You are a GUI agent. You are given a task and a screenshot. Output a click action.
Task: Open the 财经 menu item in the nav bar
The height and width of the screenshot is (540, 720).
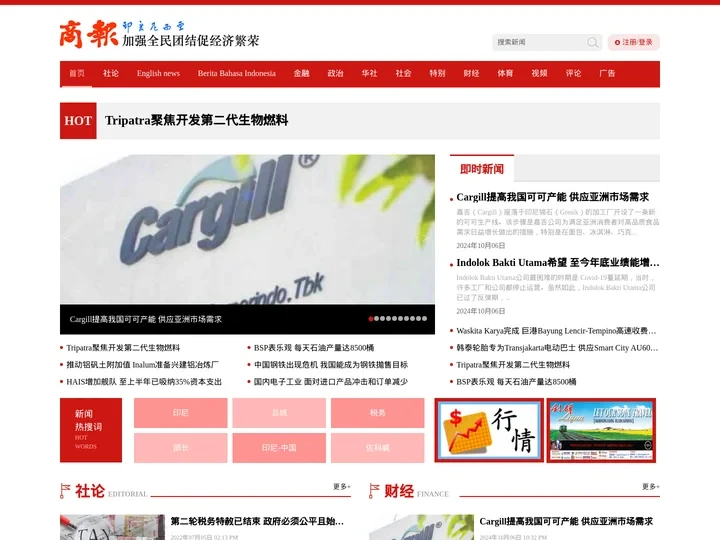point(471,73)
